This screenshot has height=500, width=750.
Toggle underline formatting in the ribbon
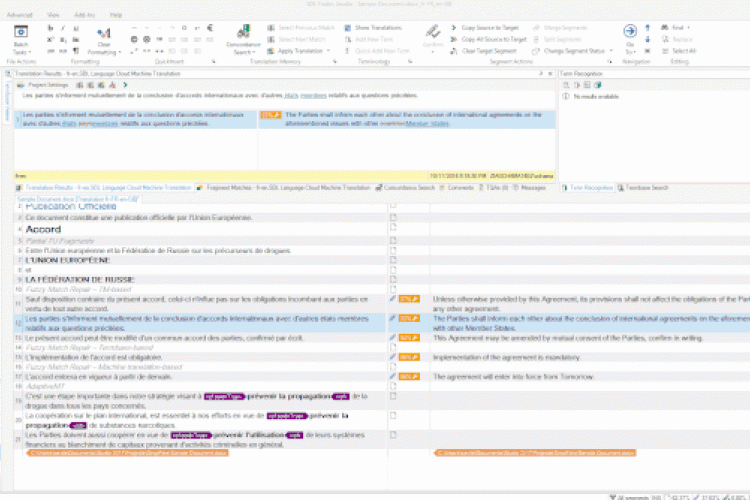tap(76, 28)
